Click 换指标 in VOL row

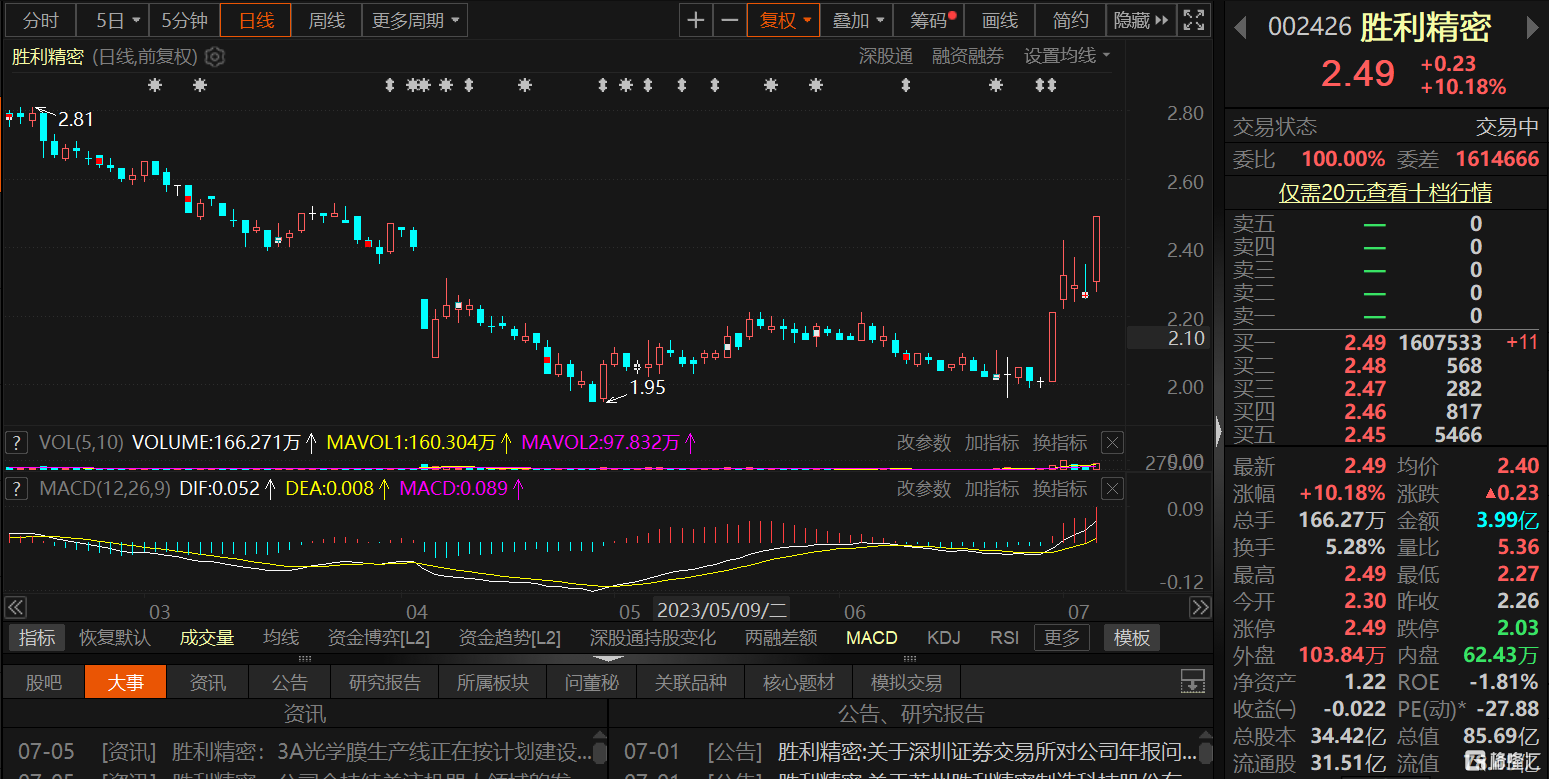click(1060, 442)
